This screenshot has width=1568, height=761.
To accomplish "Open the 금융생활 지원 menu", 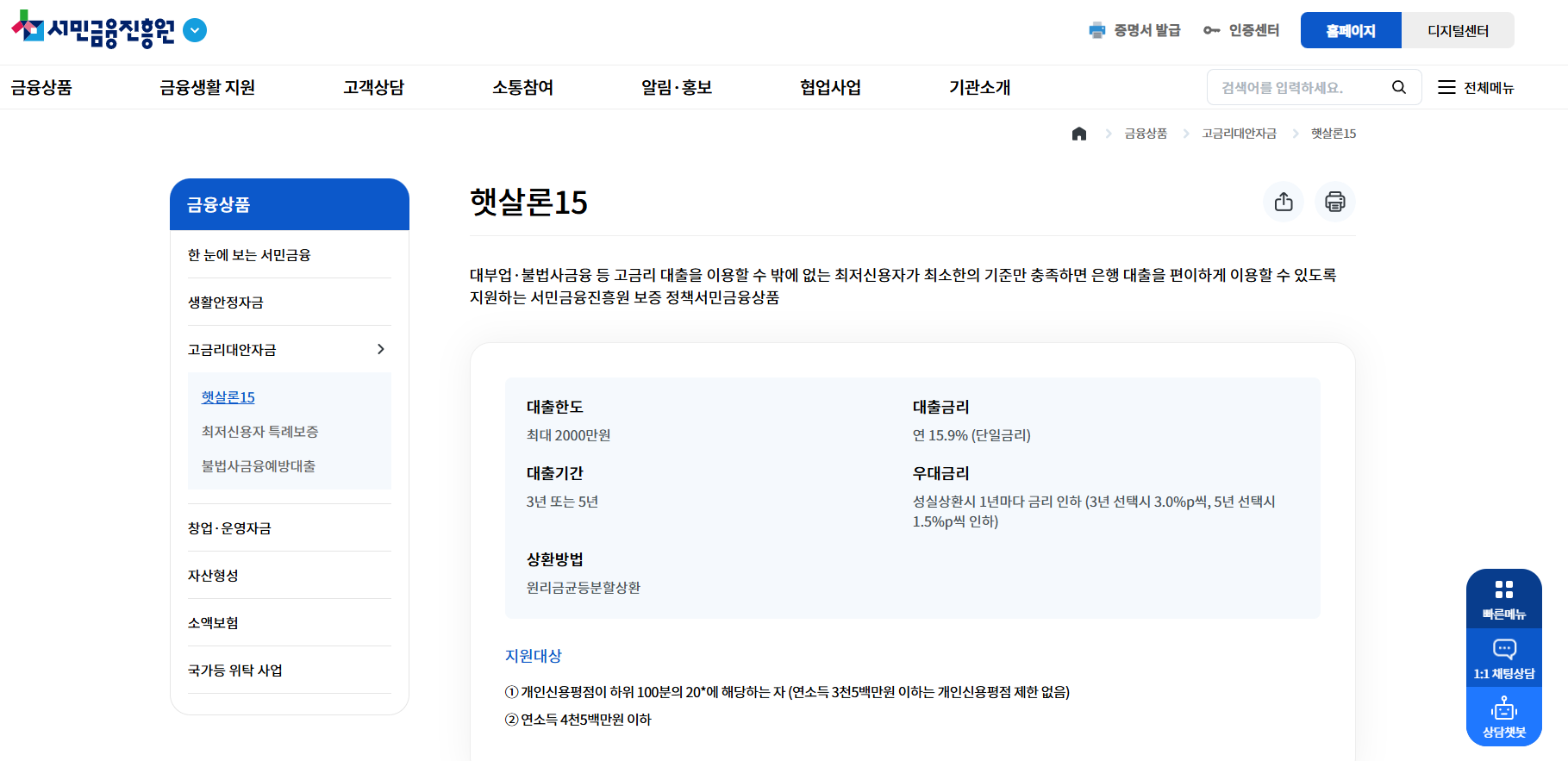I will coord(207,87).
